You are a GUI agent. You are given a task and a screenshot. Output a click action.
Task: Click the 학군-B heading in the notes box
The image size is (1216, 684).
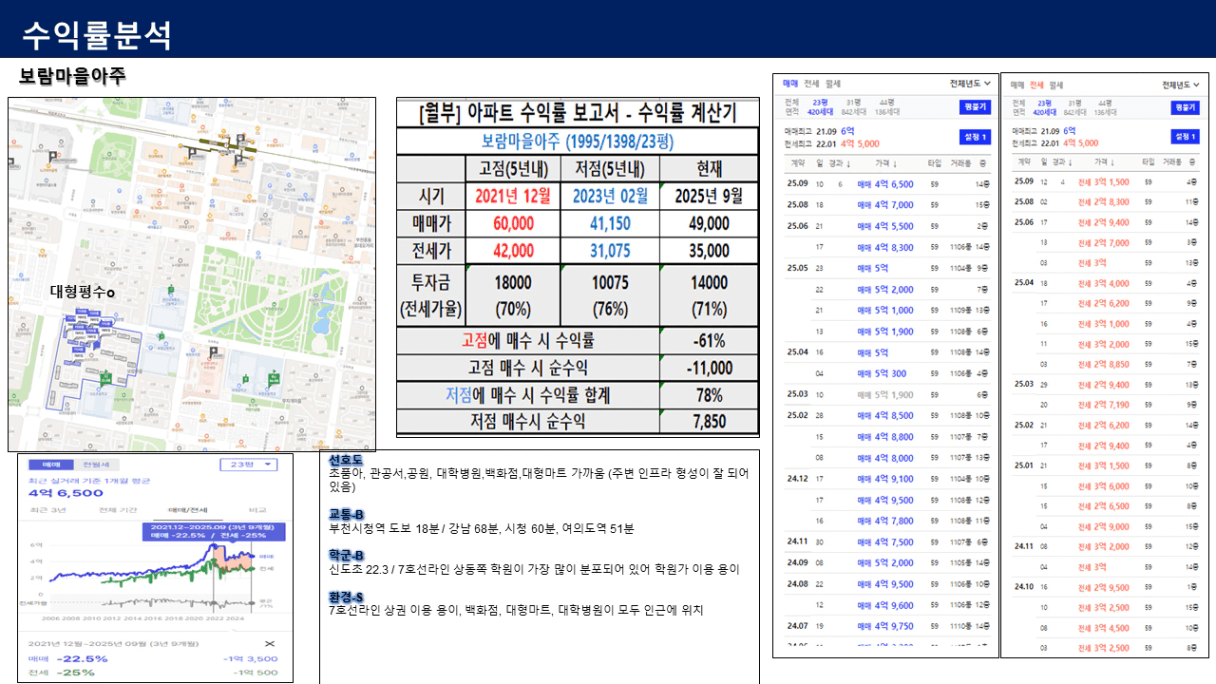[x=346, y=555]
